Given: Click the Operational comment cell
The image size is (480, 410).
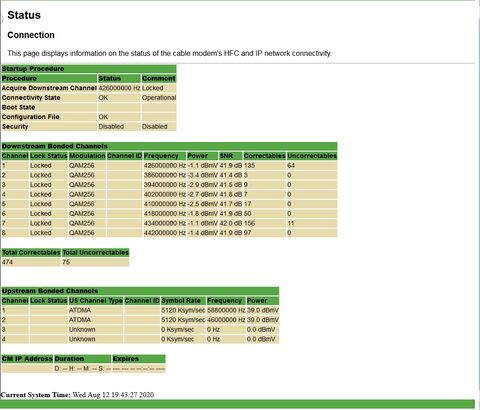Looking at the screenshot, I should point(159,98).
